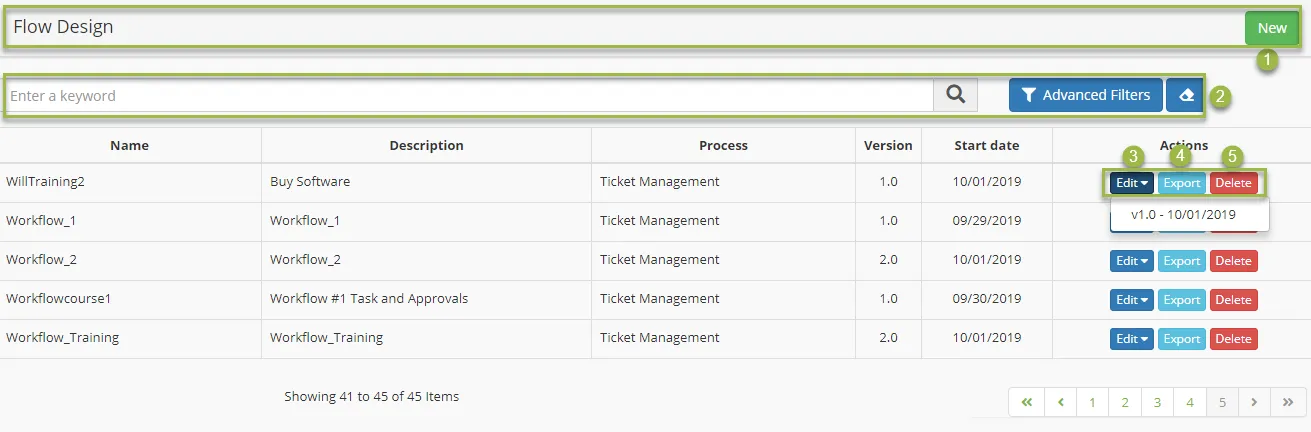1311x432 pixels.
Task: Sort by the Start date column header
Action: click(987, 145)
